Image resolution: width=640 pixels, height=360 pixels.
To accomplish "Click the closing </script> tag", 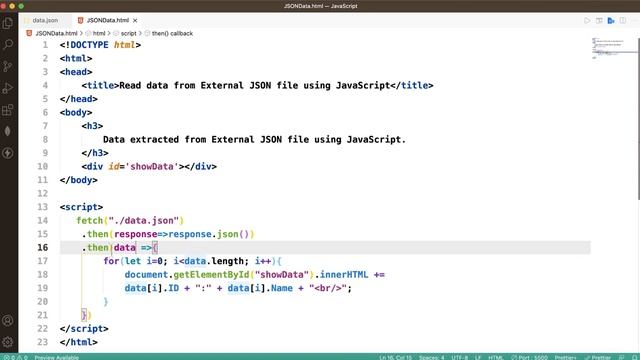I will (84, 328).
